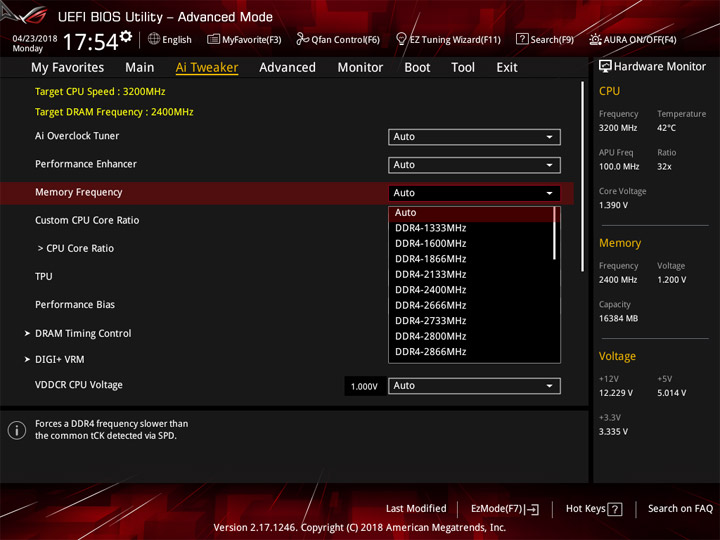The width and height of the screenshot is (720, 540).
Task: Click the EZ Tuning Wizard bulb icon
Action: coord(401,39)
